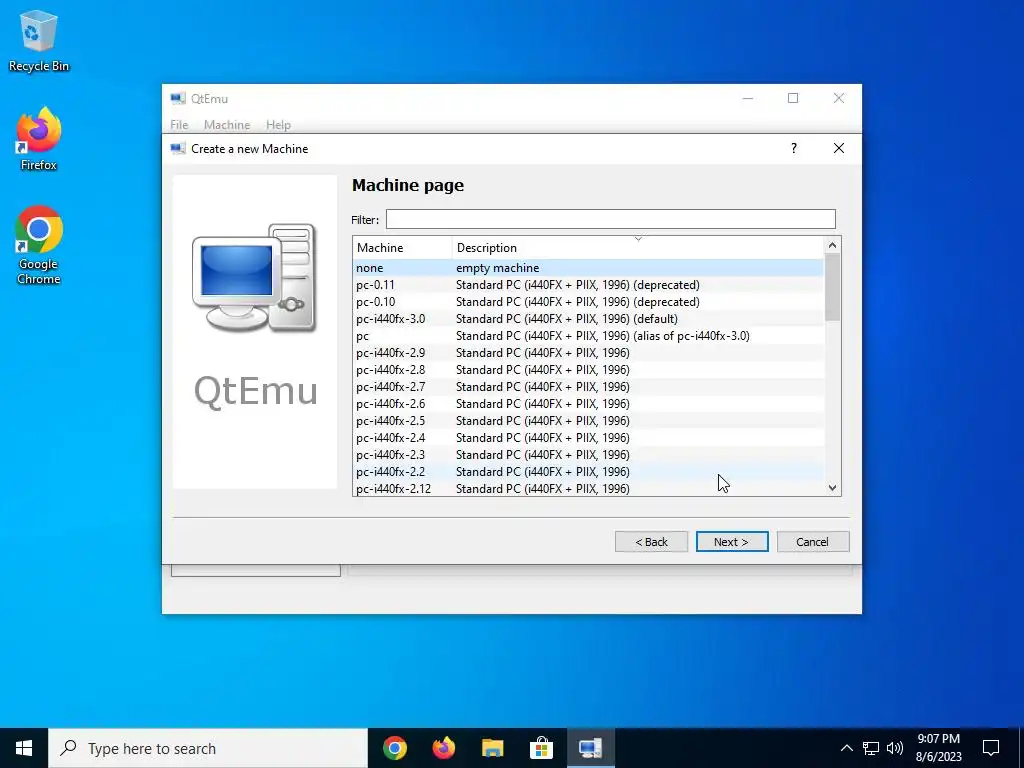
Task: Open the File menu in QtEmu
Action: (179, 125)
